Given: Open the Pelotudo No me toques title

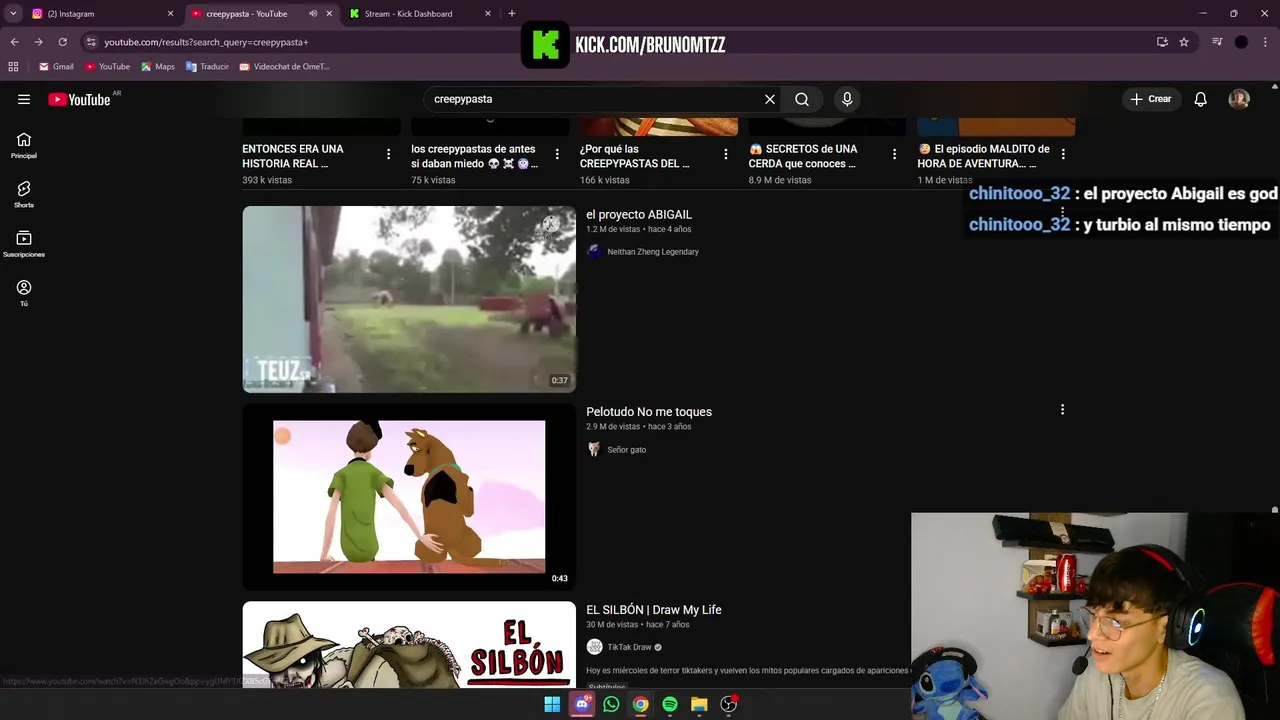Looking at the screenshot, I should point(649,412).
